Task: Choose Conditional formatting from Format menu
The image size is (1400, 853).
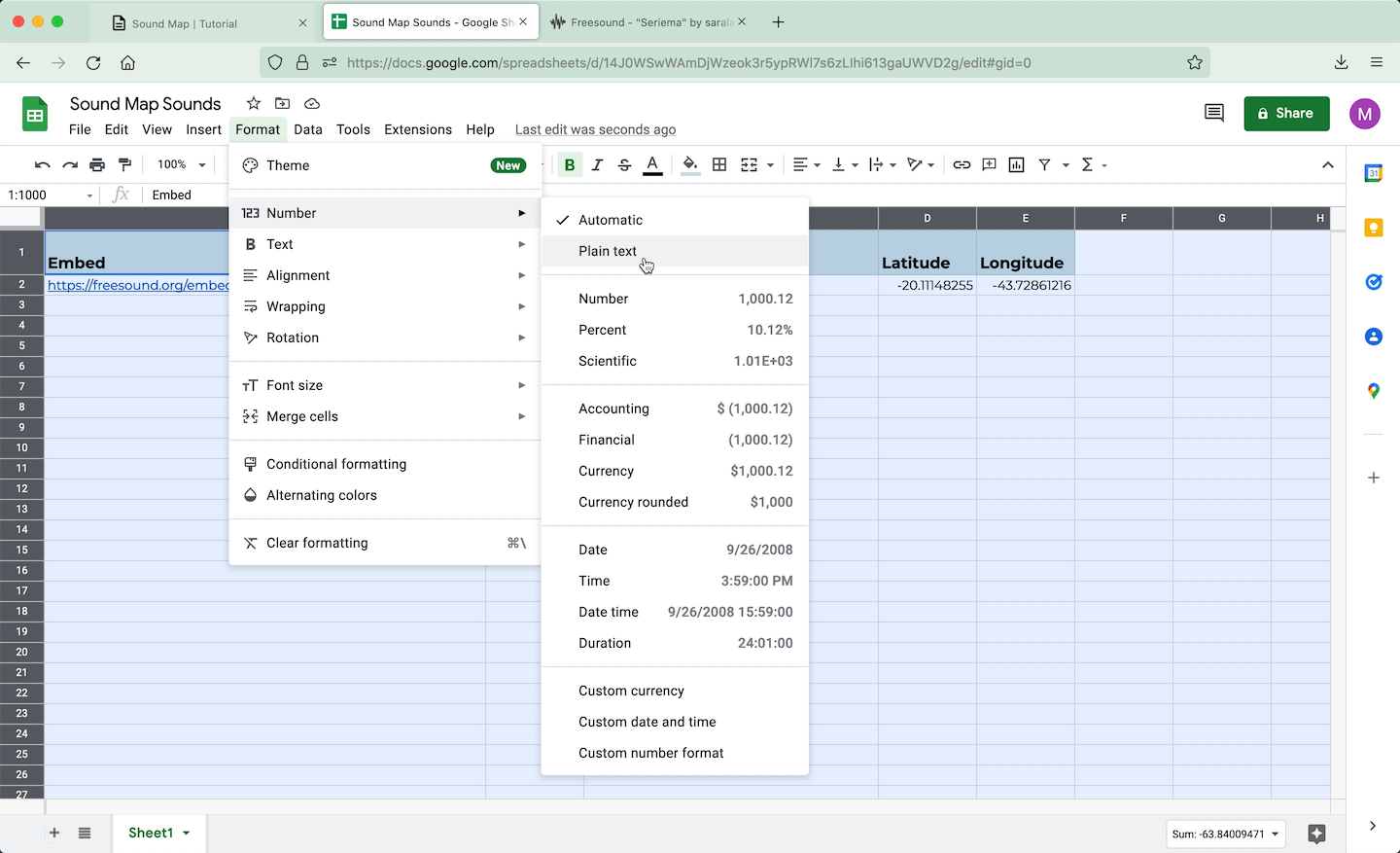Action: point(336,464)
